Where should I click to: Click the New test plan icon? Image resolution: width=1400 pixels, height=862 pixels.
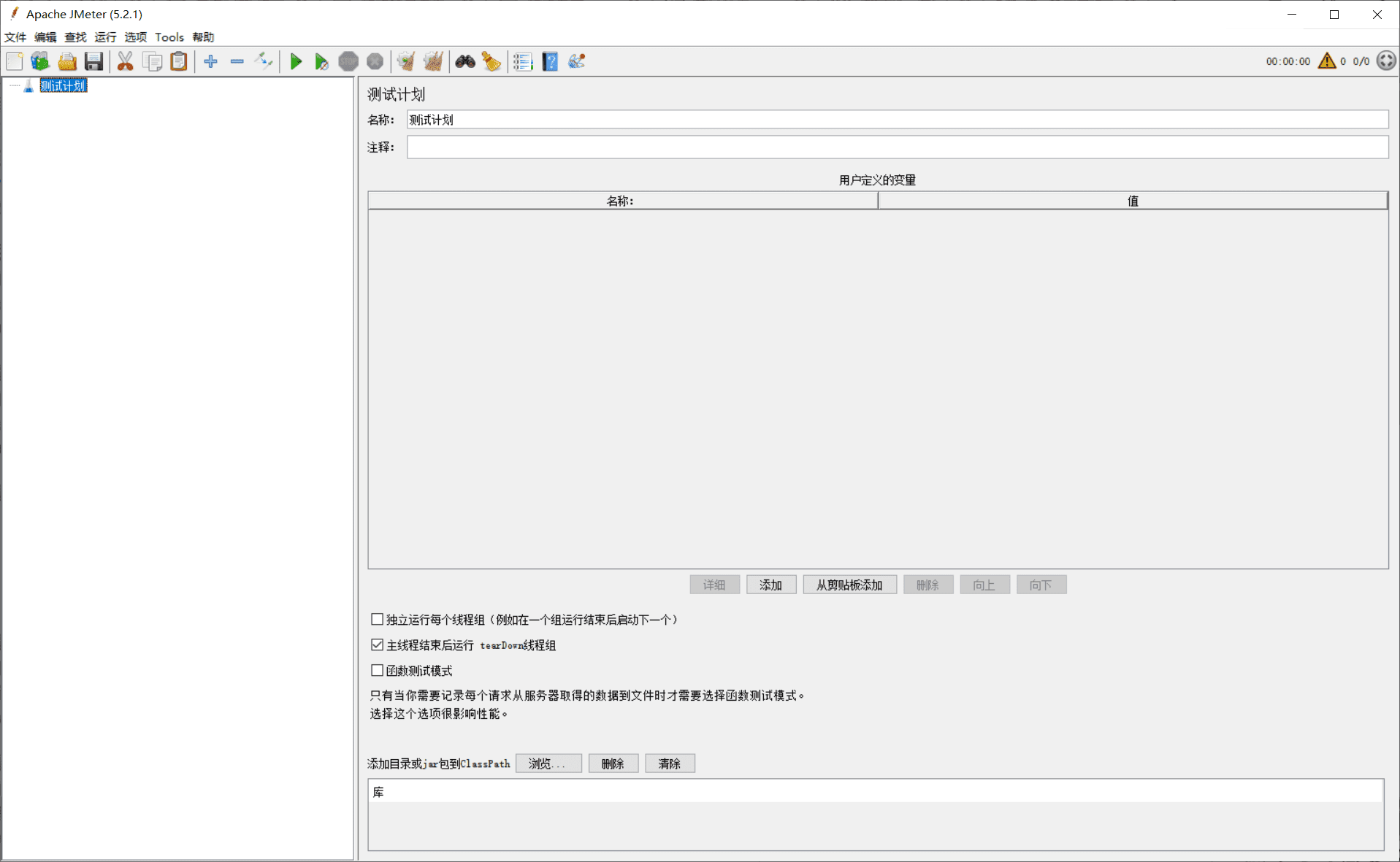pyautogui.click(x=15, y=61)
